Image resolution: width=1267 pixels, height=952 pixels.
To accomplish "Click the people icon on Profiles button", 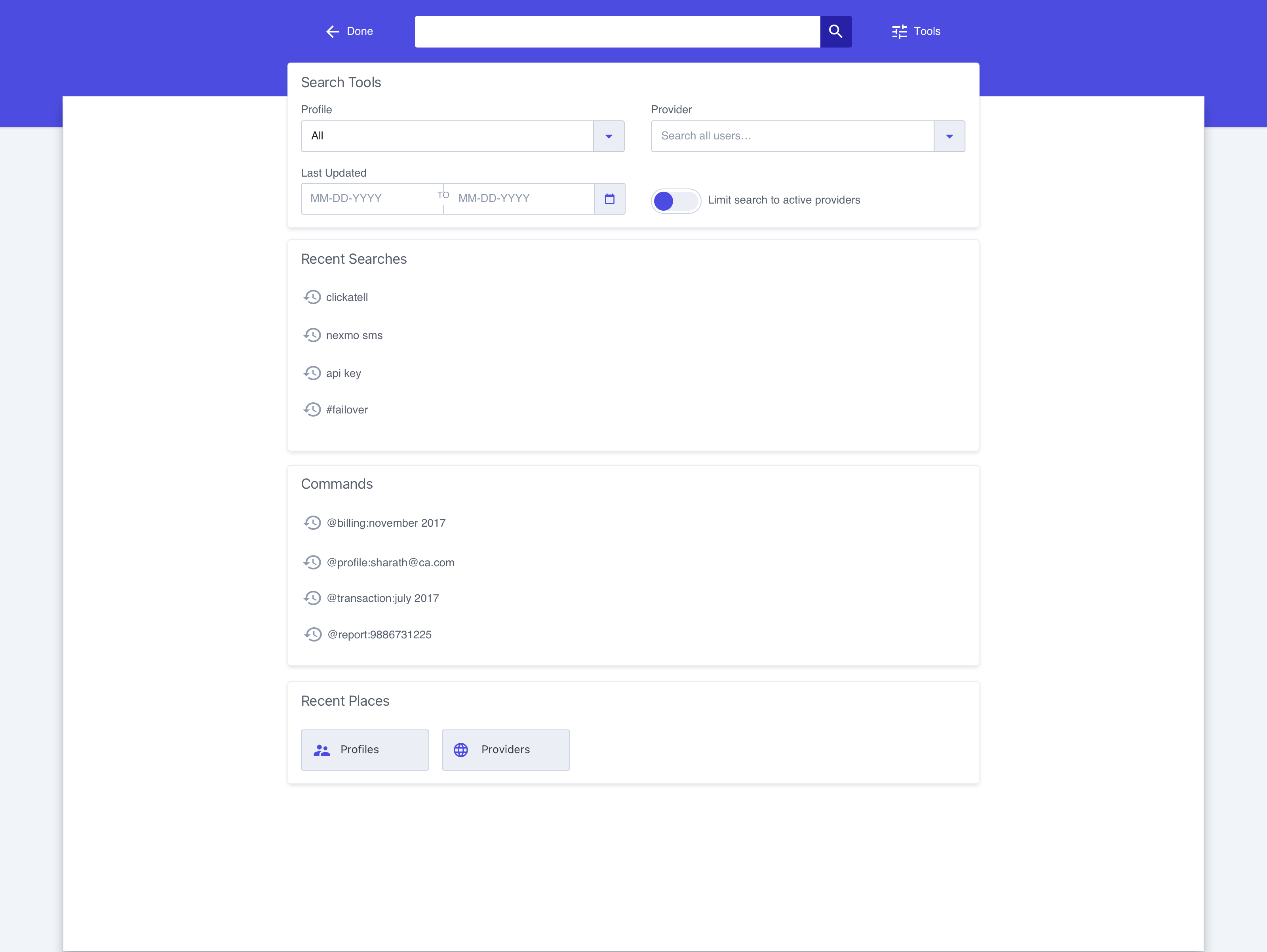I will (322, 749).
